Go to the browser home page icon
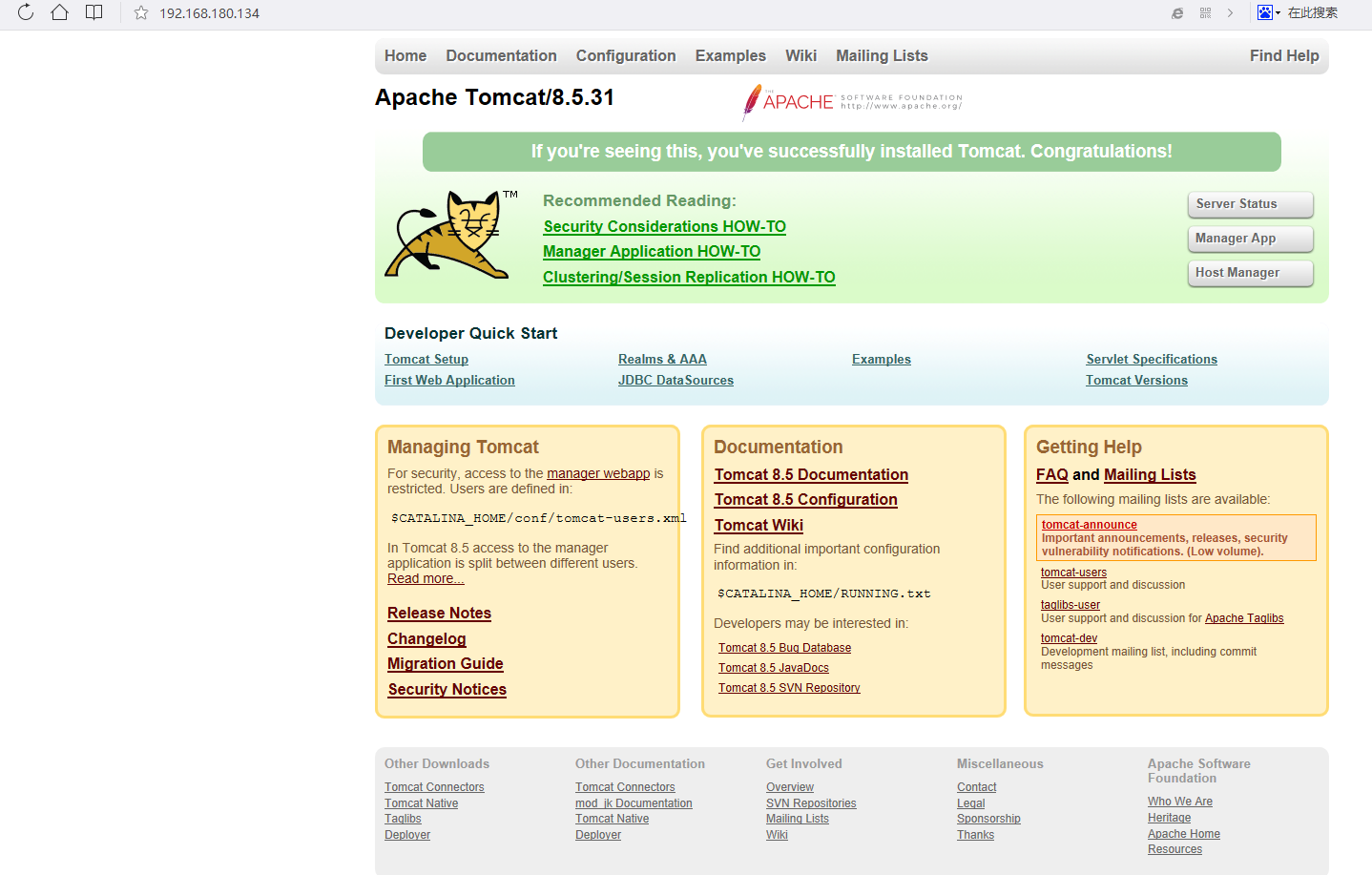1372x875 pixels. pyautogui.click(x=59, y=12)
